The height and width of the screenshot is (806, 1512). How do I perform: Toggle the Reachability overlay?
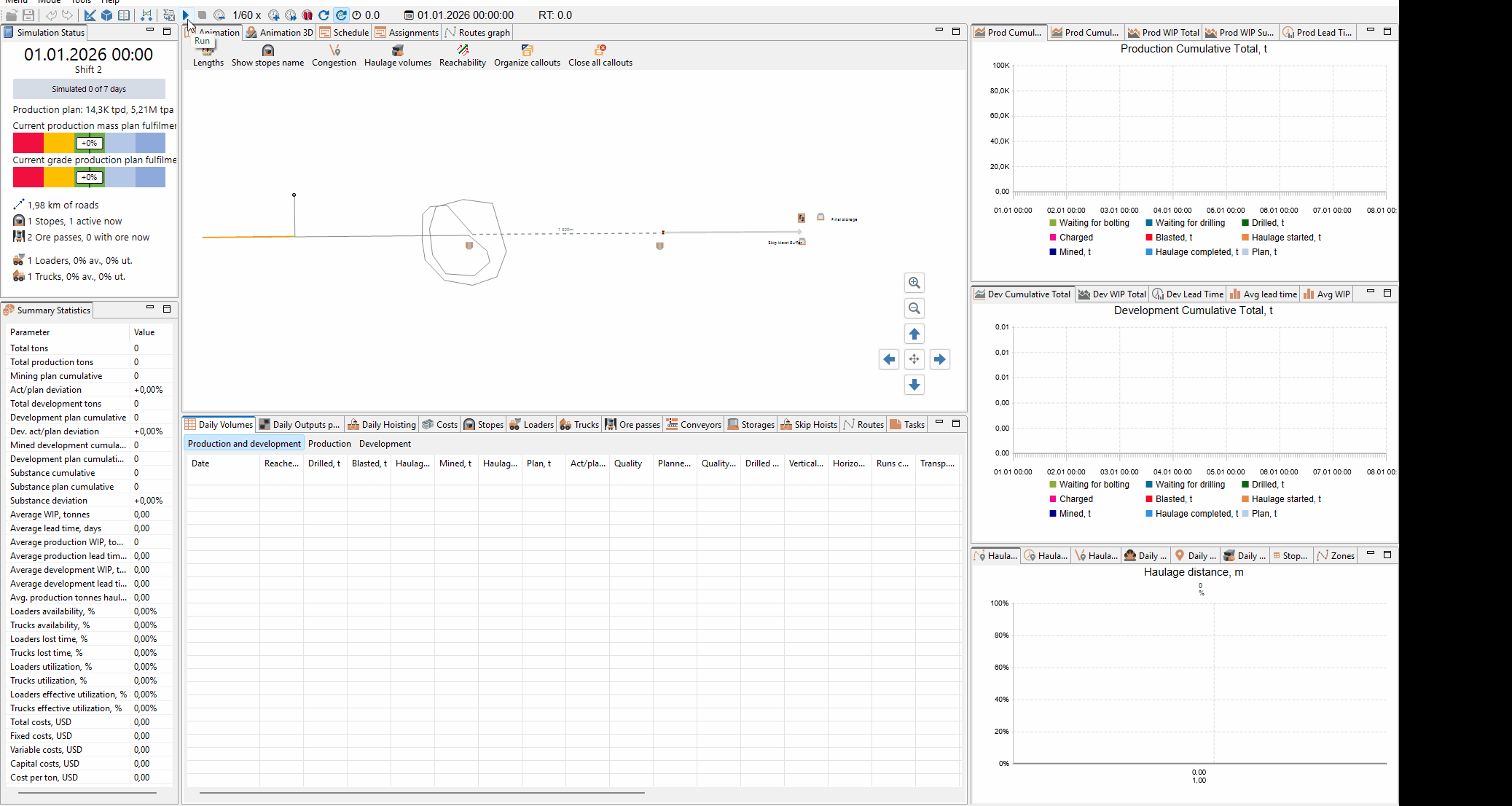pyautogui.click(x=463, y=56)
